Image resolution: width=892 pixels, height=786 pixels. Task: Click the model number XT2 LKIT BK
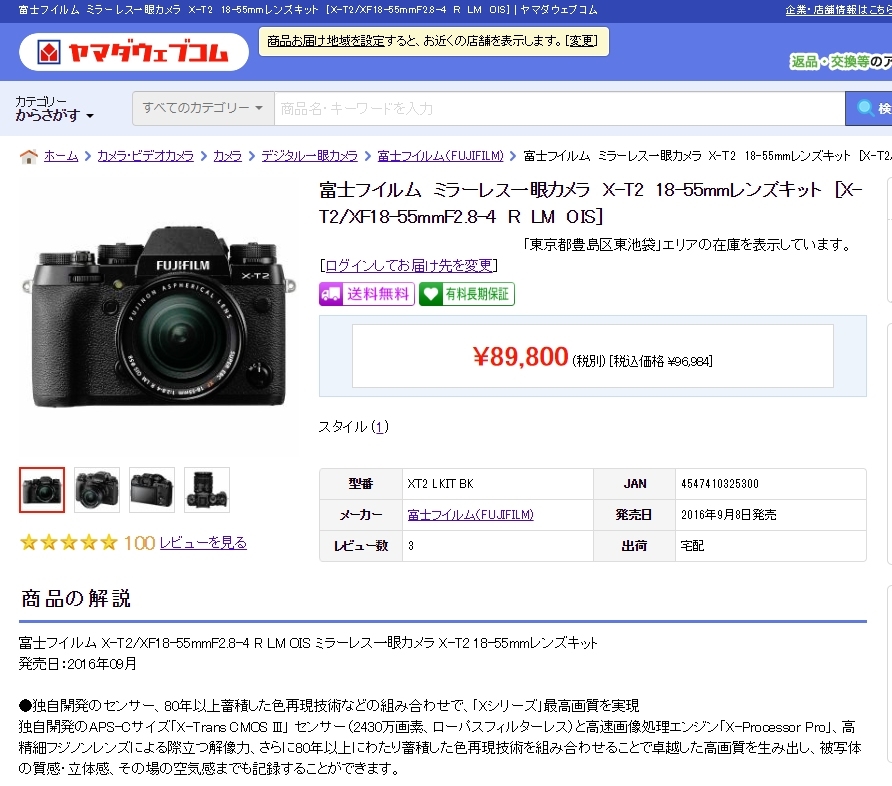point(440,484)
